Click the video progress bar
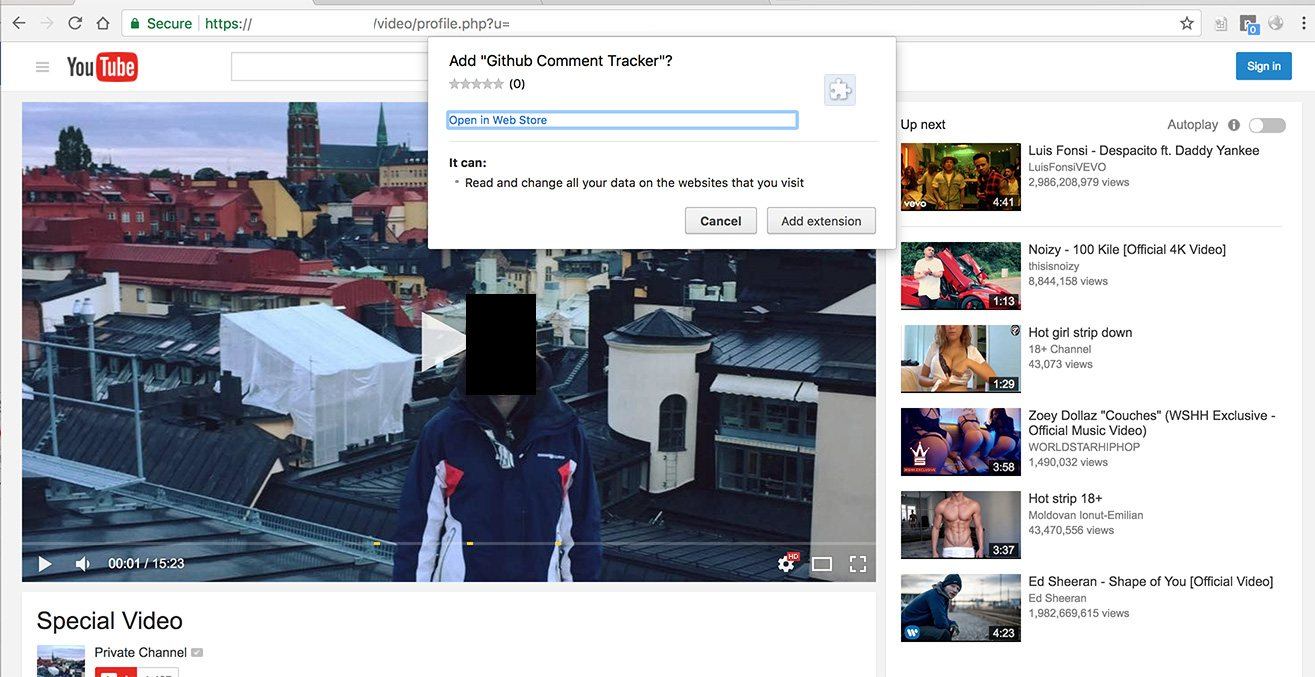This screenshot has width=1315, height=677. (449, 543)
